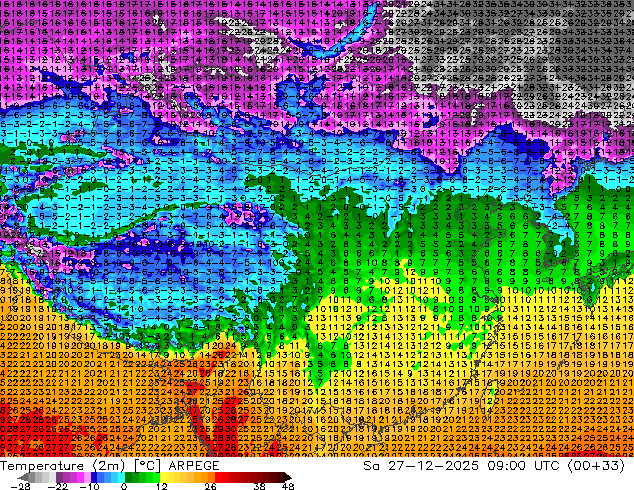Click the '12' legend value
The height and width of the screenshot is (490, 634).
(162, 486)
